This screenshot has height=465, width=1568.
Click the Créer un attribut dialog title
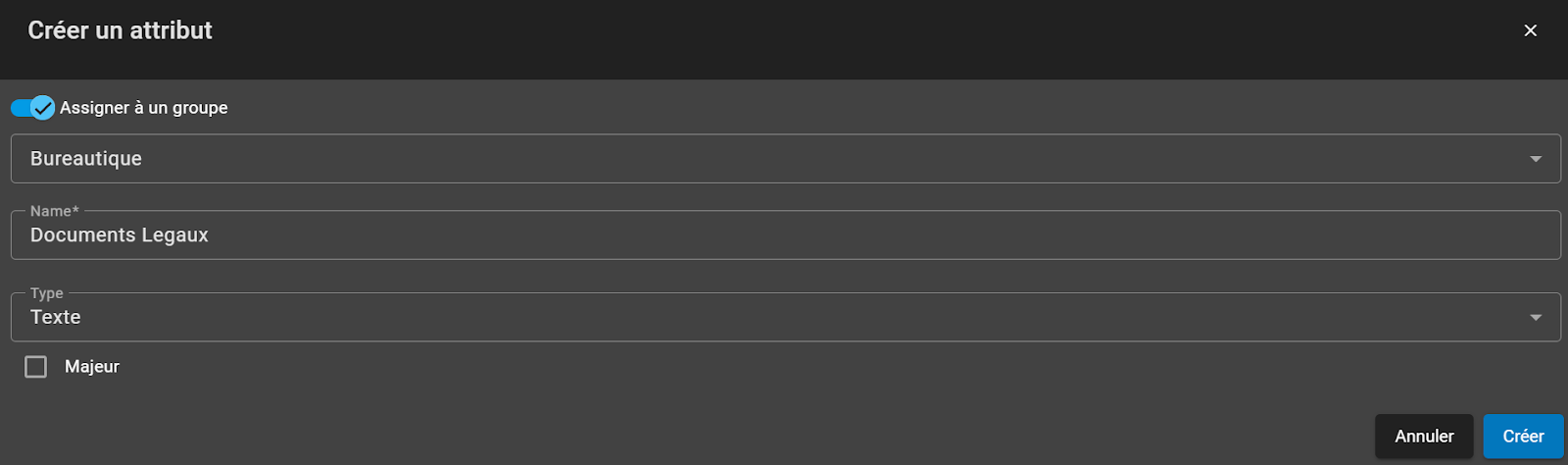click(120, 30)
